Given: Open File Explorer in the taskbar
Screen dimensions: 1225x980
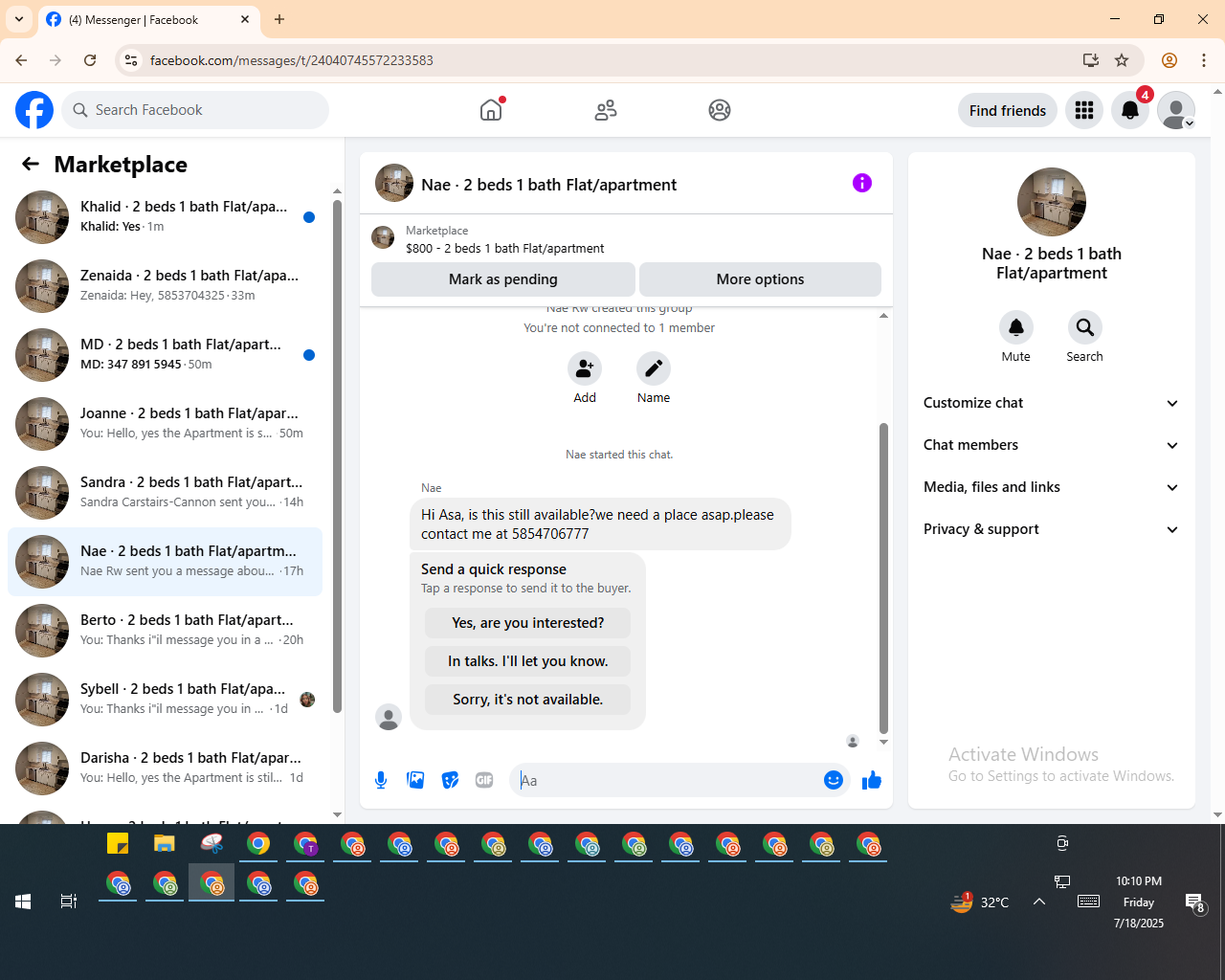Looking at the screenshot, I should pyautogui.click(x=165, y=844).
